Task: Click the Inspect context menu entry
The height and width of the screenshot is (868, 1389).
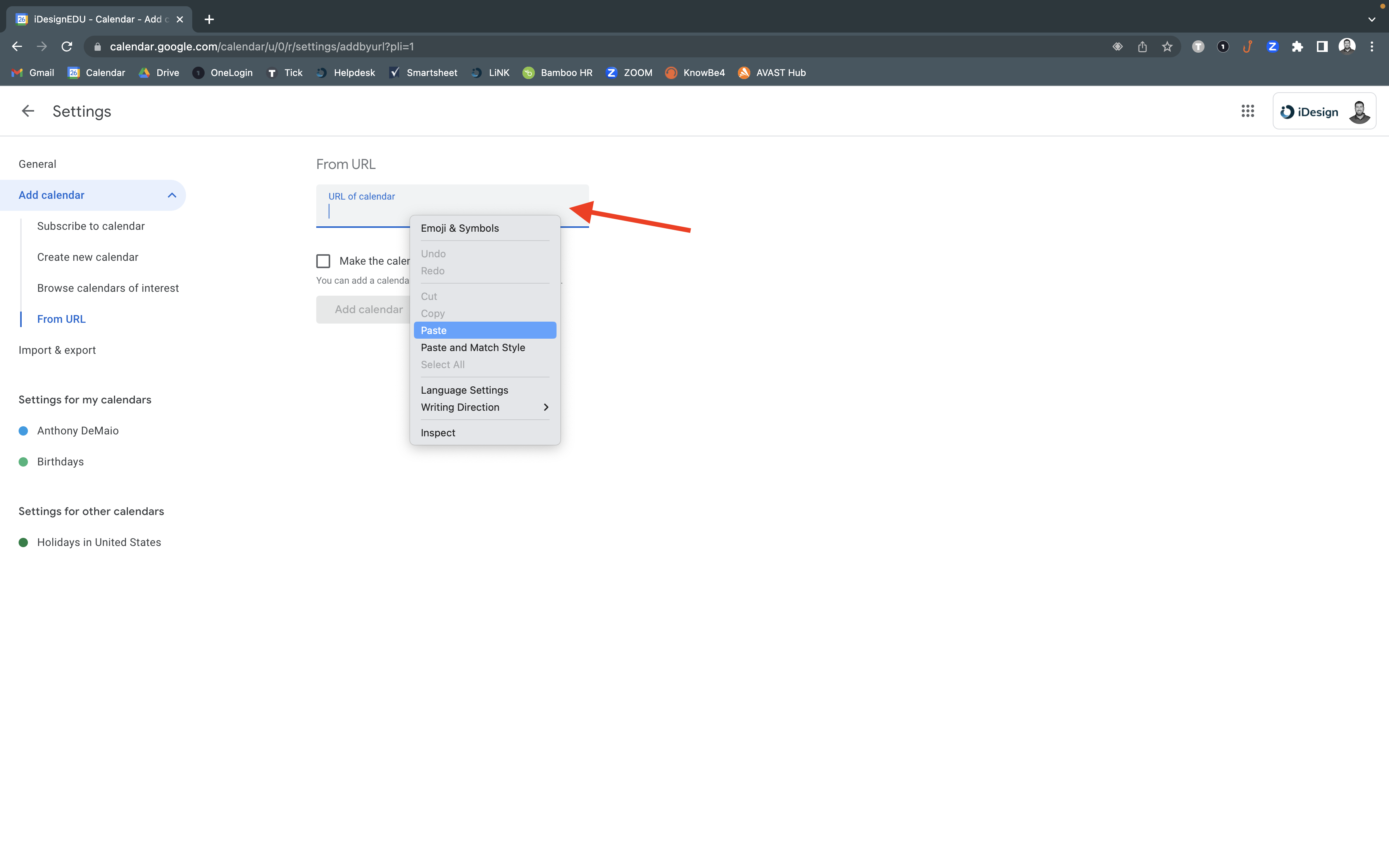Action: pyautogui.click(x=438, y=433)
